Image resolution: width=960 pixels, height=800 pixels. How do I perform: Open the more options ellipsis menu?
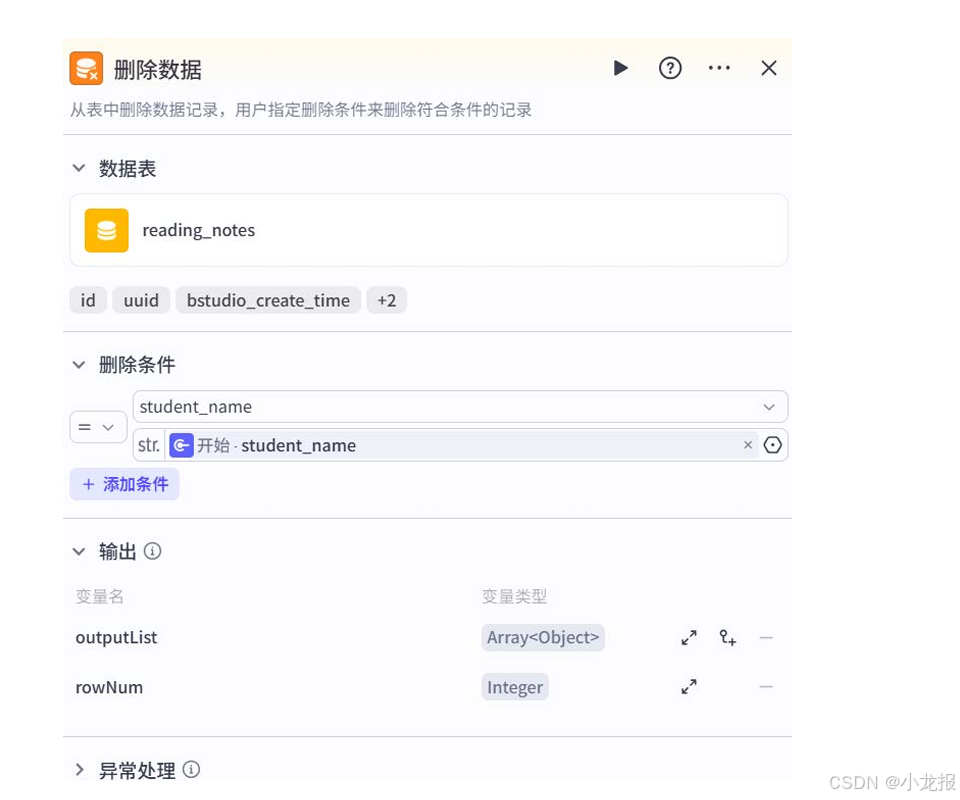[x=719, y=68]
